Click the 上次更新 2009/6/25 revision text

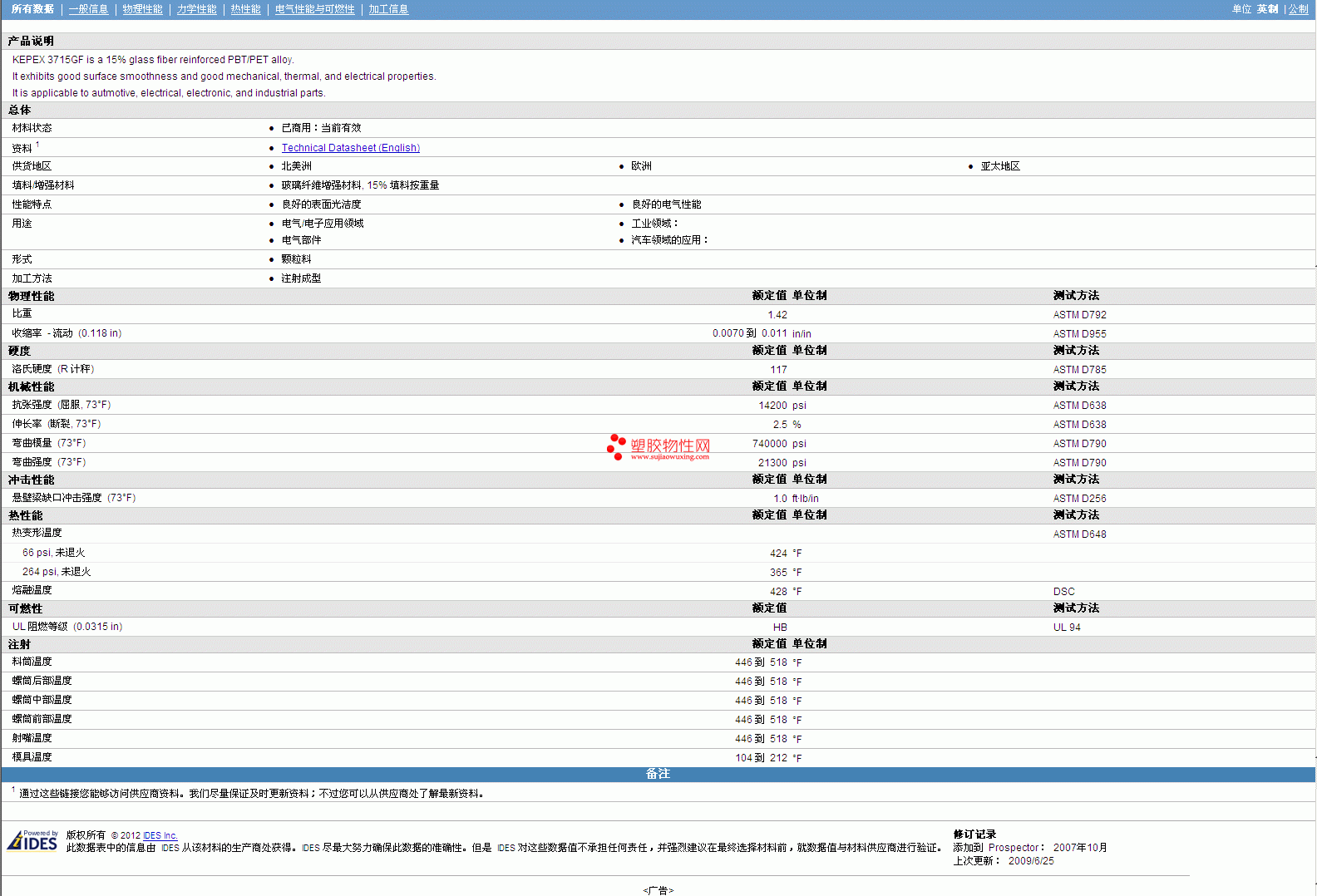click(x=1004, y=861)
